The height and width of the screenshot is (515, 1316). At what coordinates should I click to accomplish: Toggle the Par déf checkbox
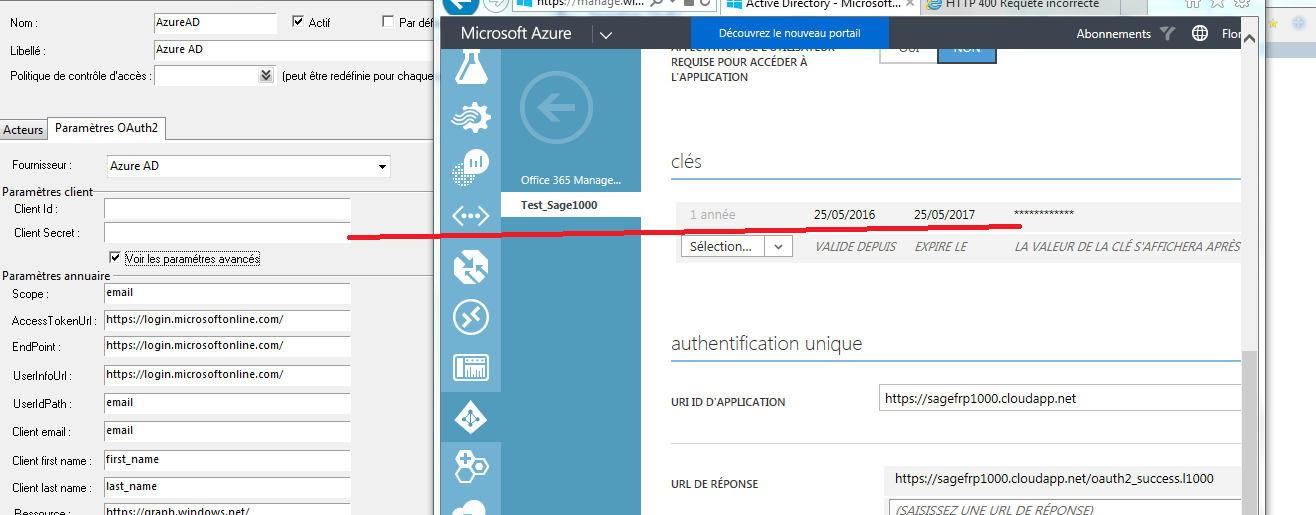(x=388, y=21)
